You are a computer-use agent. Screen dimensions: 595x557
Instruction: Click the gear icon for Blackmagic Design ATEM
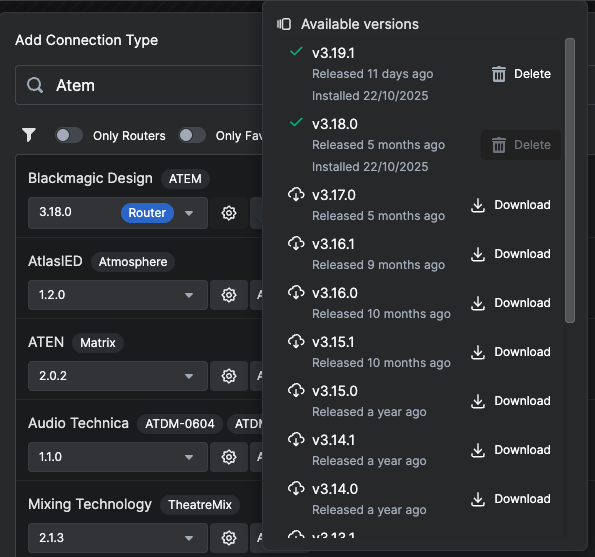click(x=229, y=213)
